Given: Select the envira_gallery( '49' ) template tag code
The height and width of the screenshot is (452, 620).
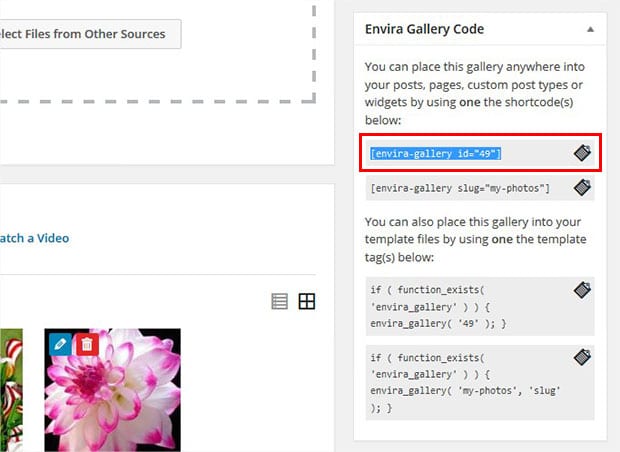Looking at the screenshot, I should tap(438, 306).
